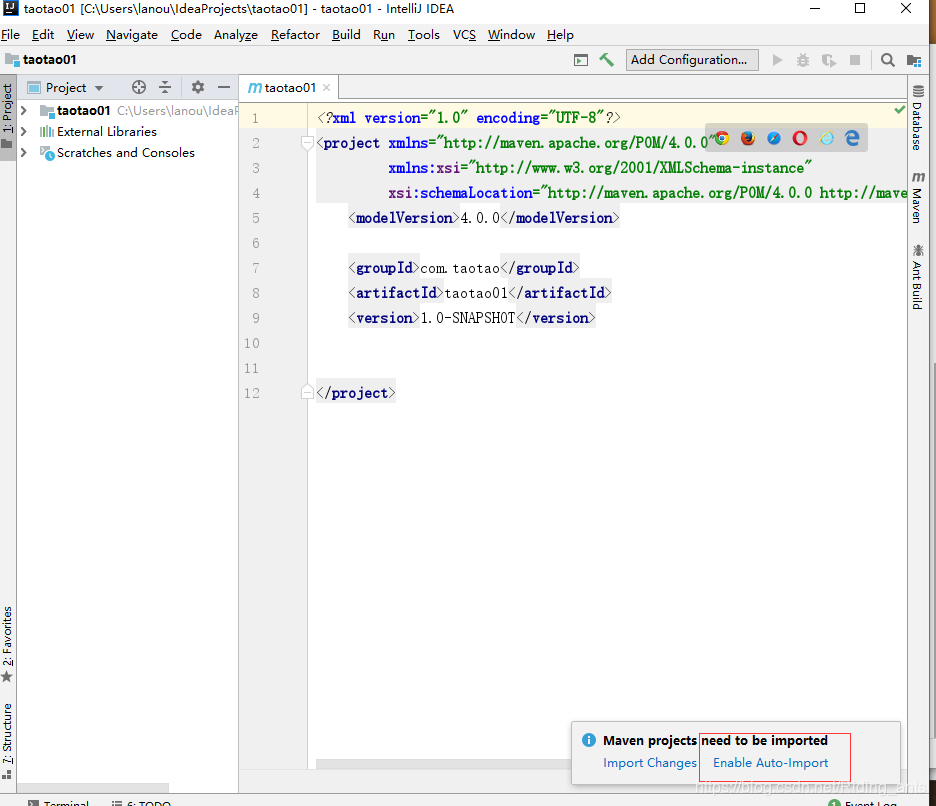Click Enable Auto-Import link

[770, 762]
